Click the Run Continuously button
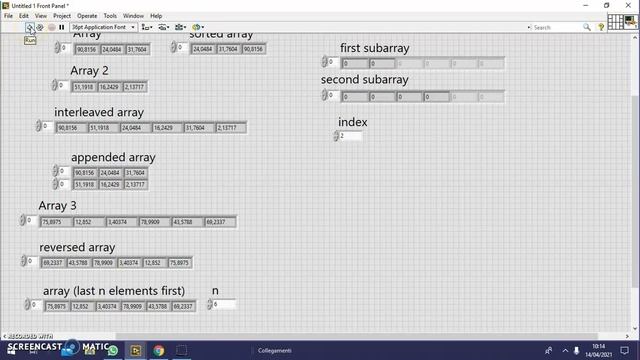Screen dimensions: 640x360 tap(40, 27)
